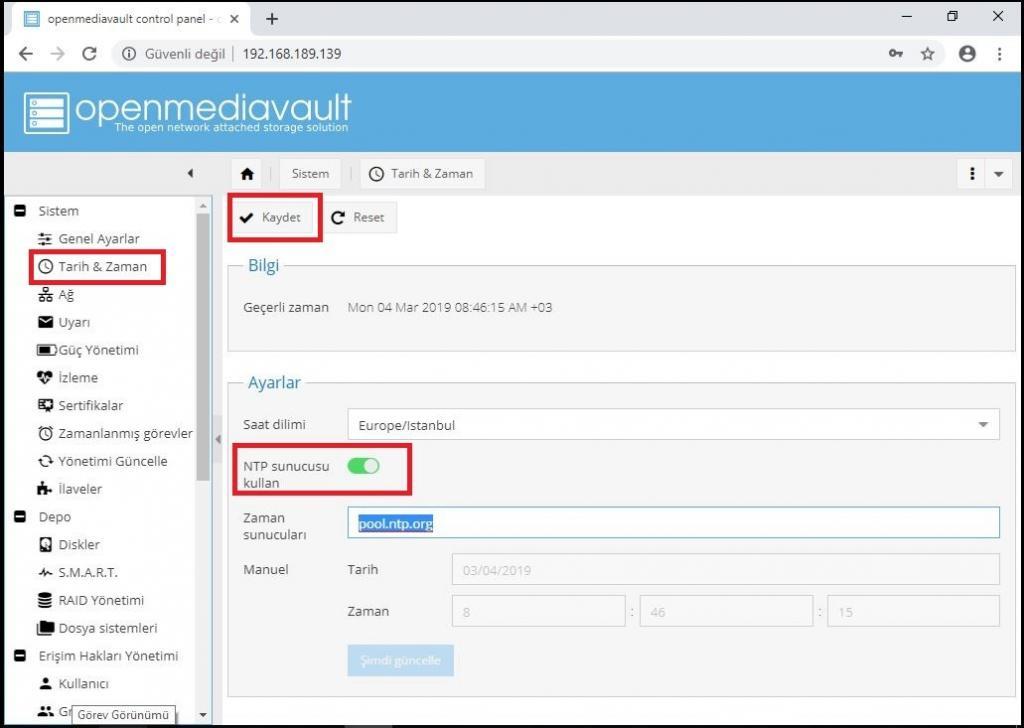Viewport: 1024px width, 728px height.
Task: Click the Uyarı envelope icon
Action: 45,322
